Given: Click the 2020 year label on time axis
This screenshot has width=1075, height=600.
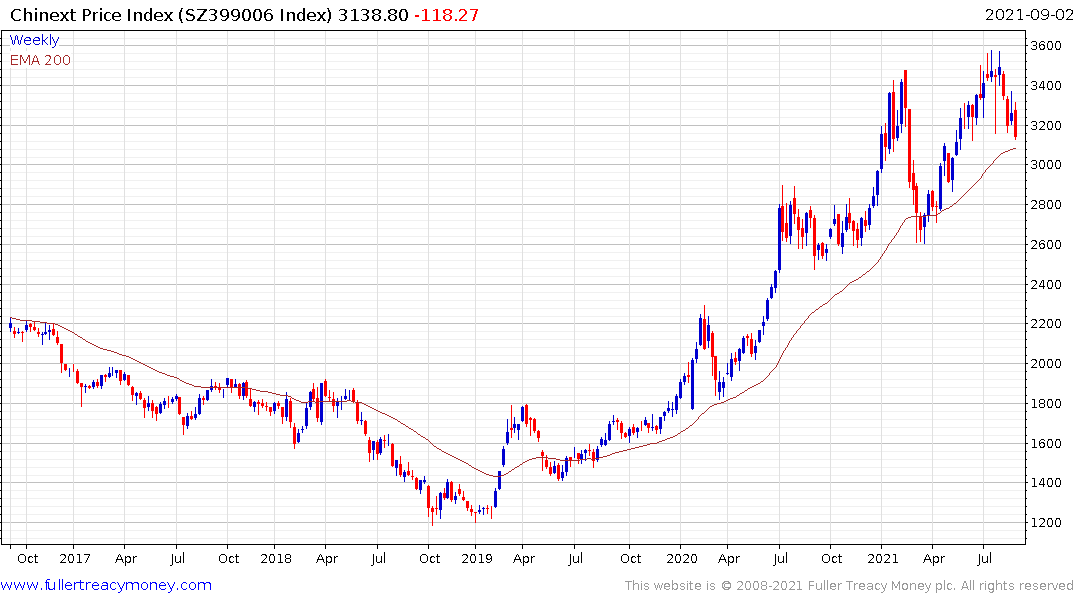Looking at the screenshot, I should coord(681,558).
